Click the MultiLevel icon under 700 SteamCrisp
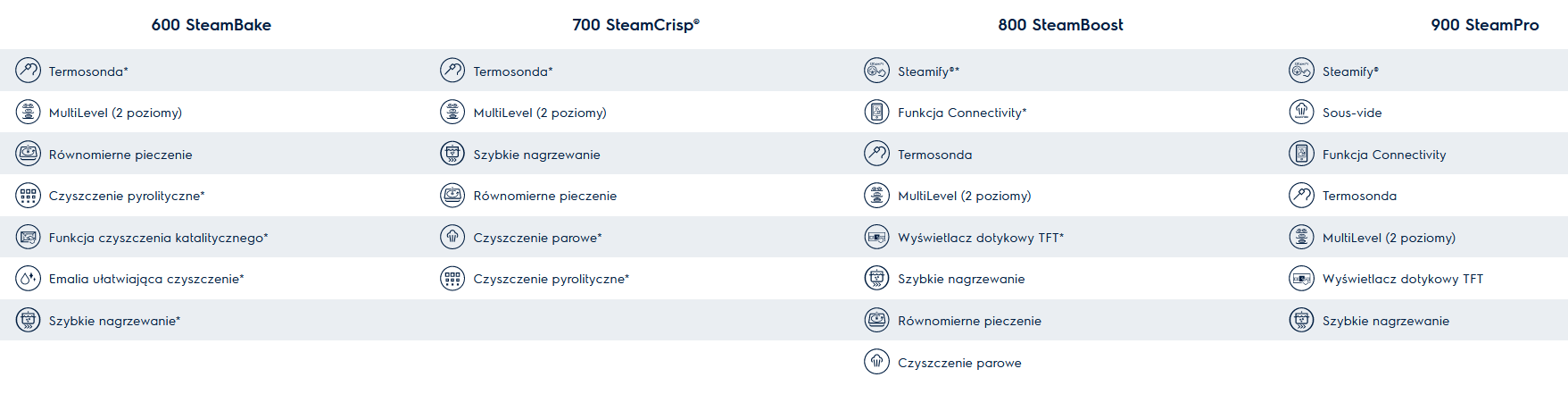This screenshot has width=1568, height=394. click(452, 113)
